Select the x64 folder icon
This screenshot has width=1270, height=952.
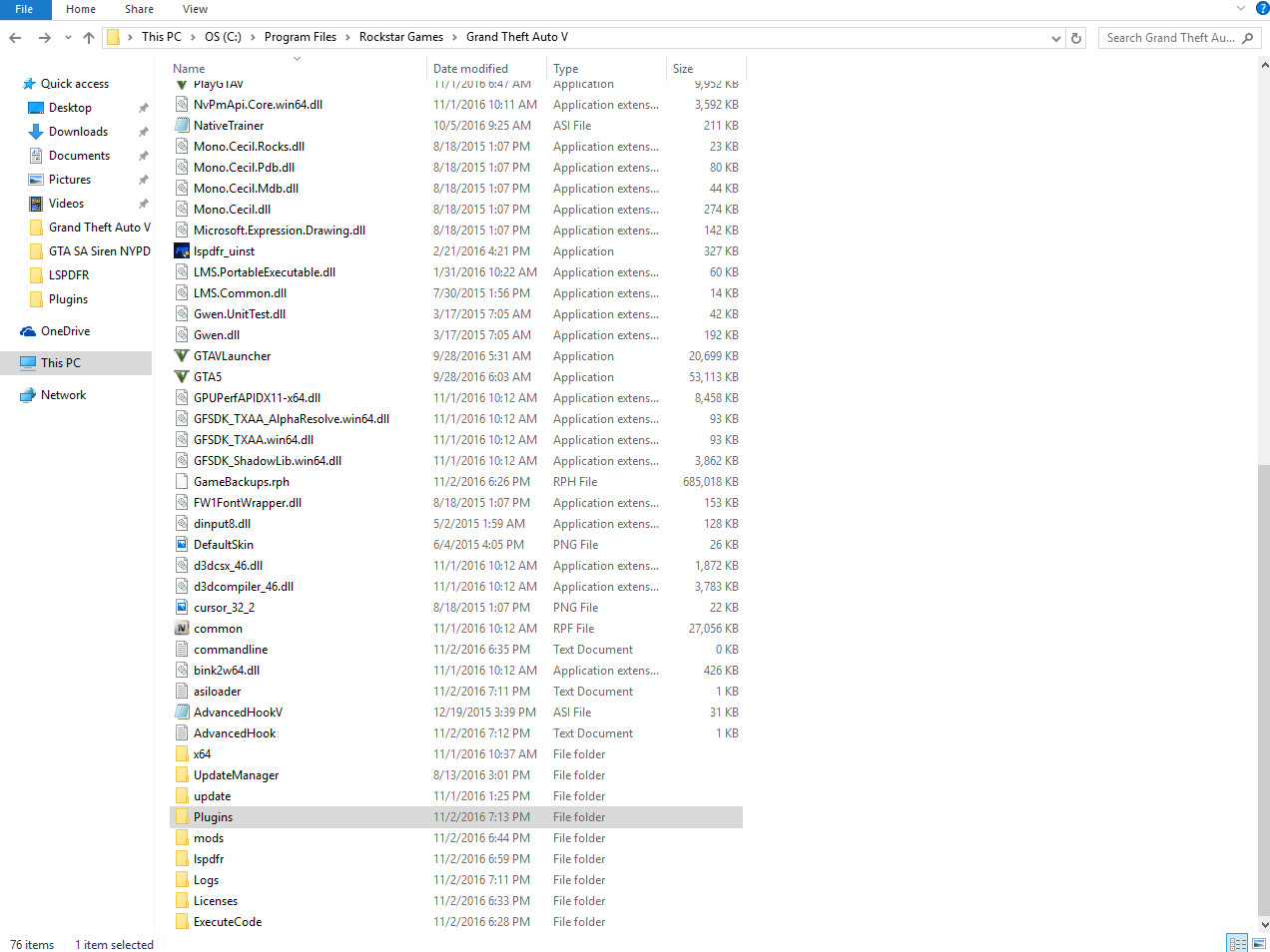[x=182, y=754]
